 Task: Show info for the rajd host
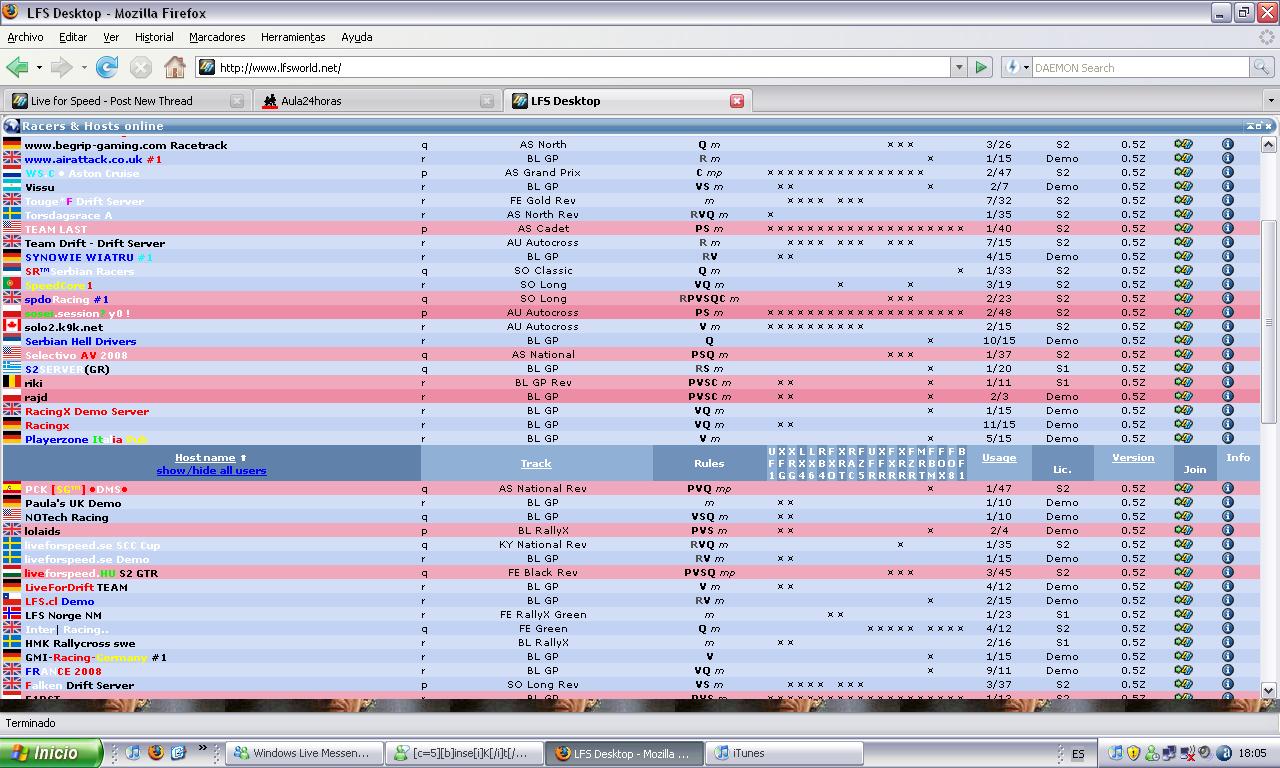pyautogui.click(x=1227, y=397)
